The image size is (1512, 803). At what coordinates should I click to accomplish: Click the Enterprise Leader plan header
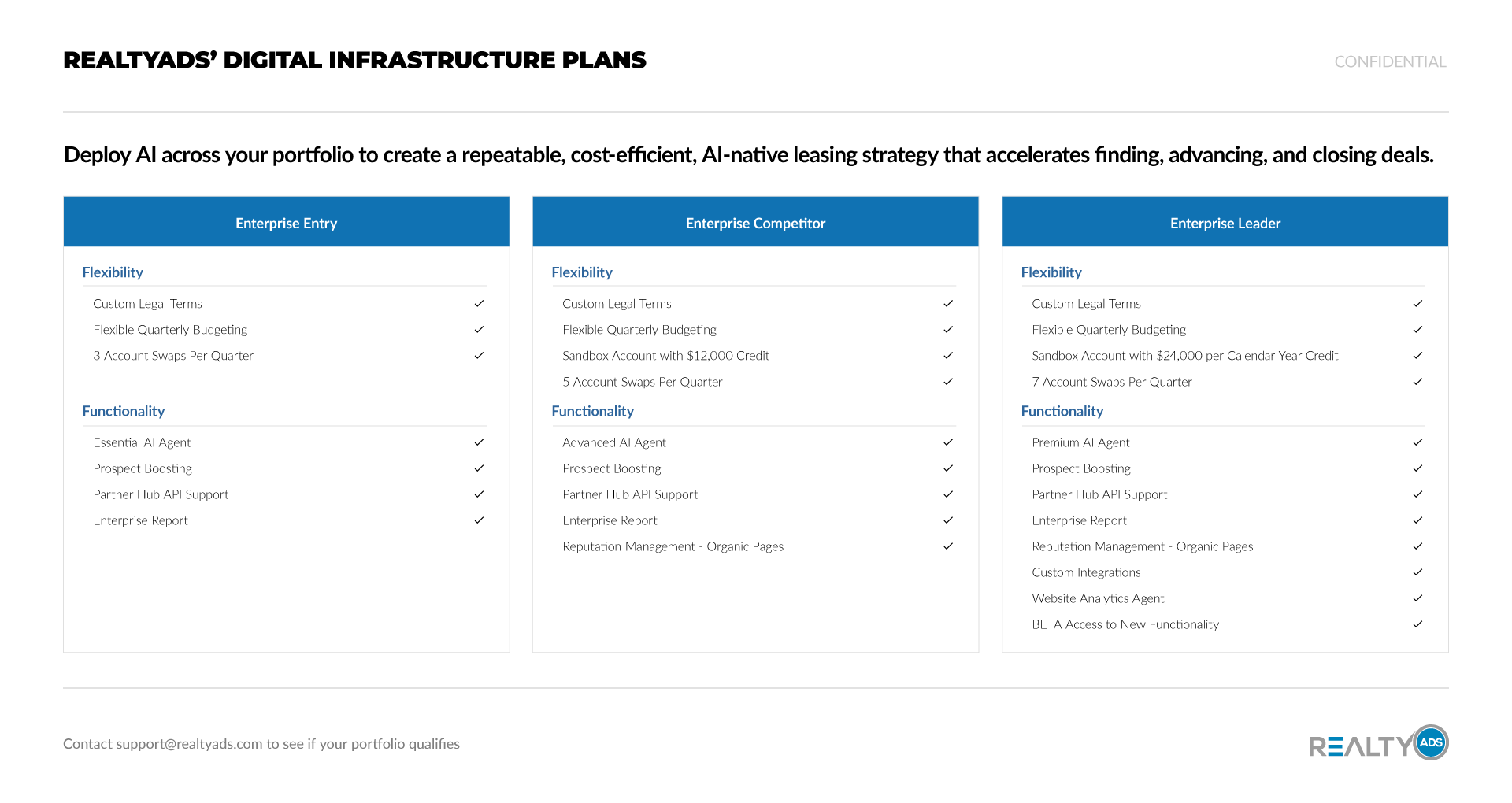tap(1225, 223)
